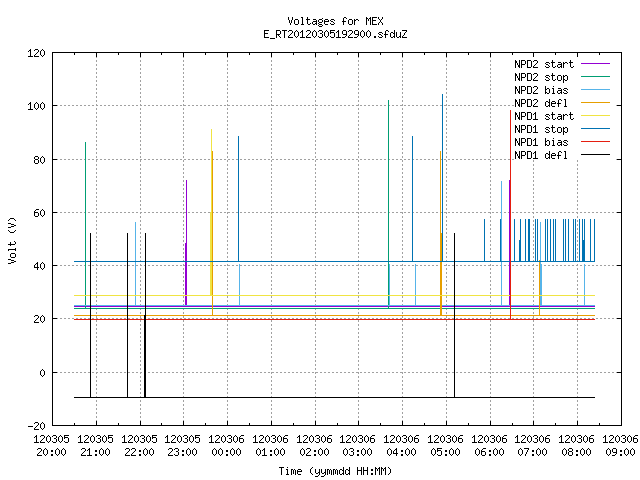The height and width of the screenshot is (480, 640).
Task: Click the y-axis label 'Volt (V)'
Action: tap(12, 240)
